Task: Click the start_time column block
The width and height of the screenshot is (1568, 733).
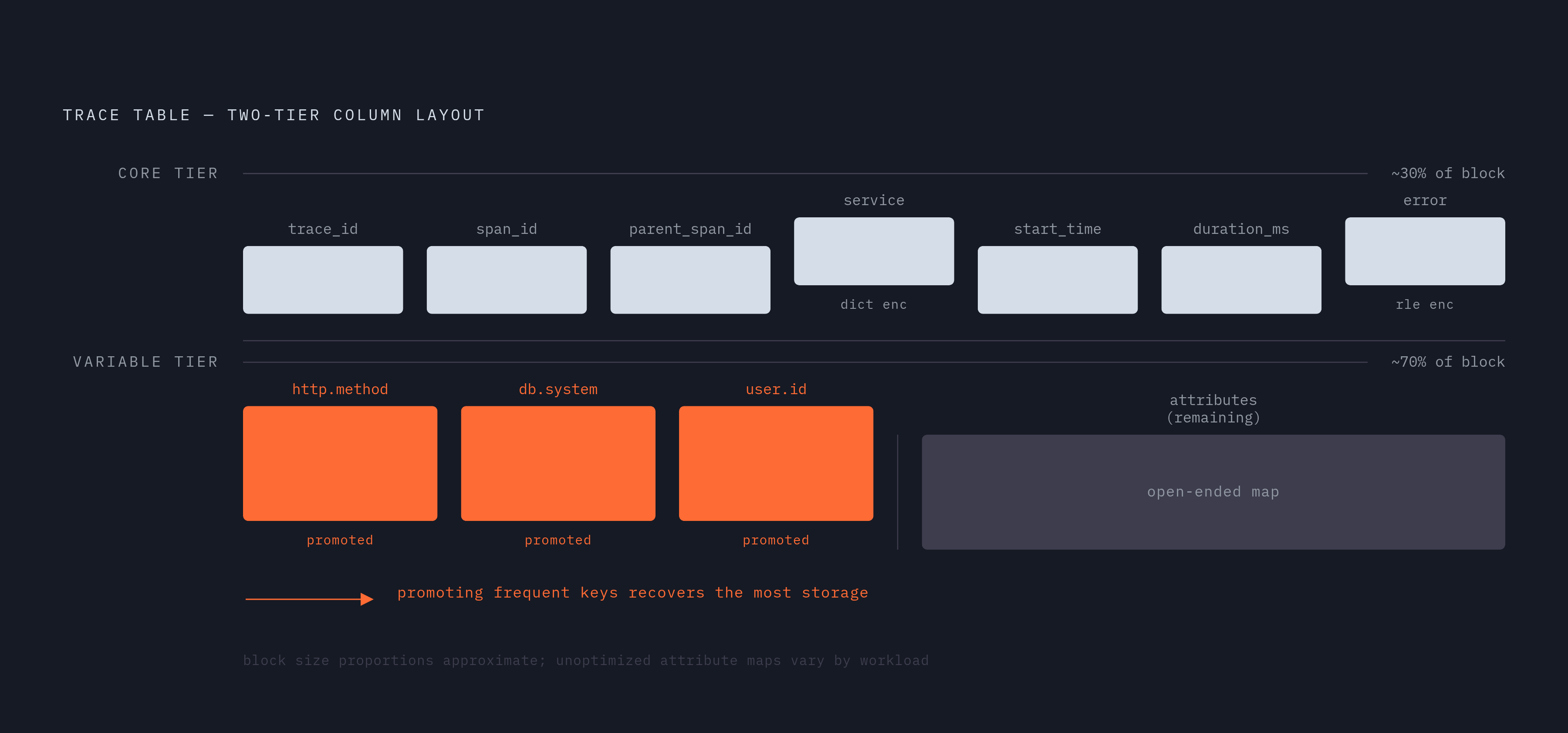Action: tap(1057, 280)
